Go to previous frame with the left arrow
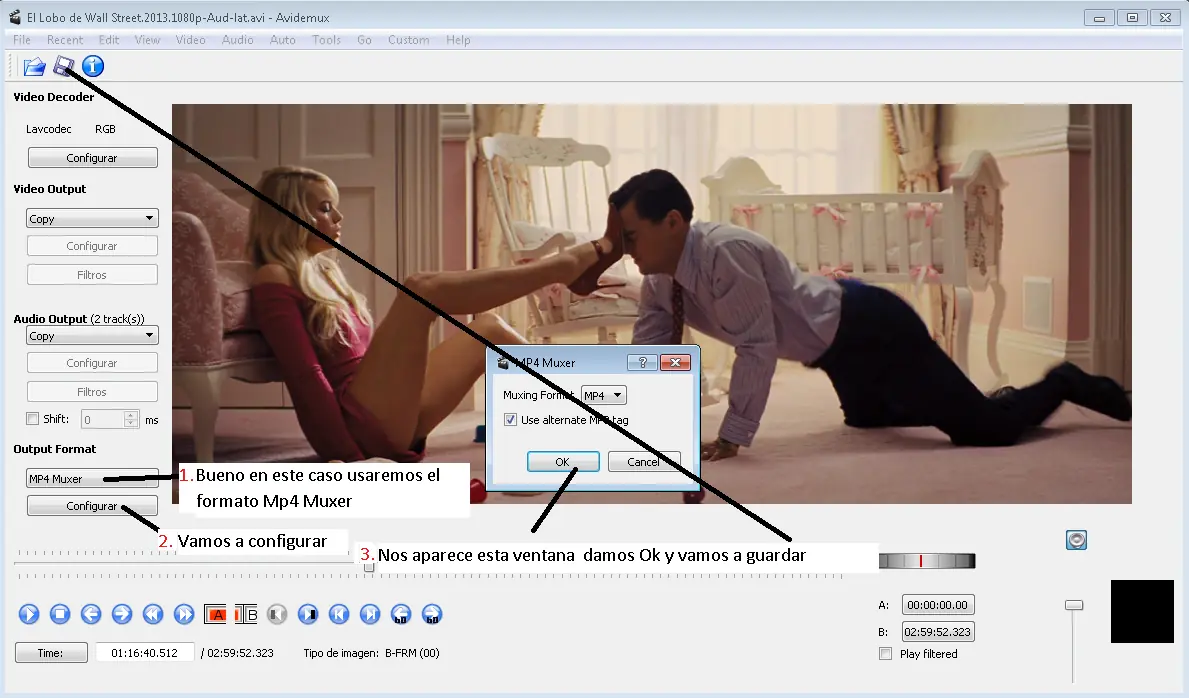This screenshot has height=698, width=1189. 91,614
